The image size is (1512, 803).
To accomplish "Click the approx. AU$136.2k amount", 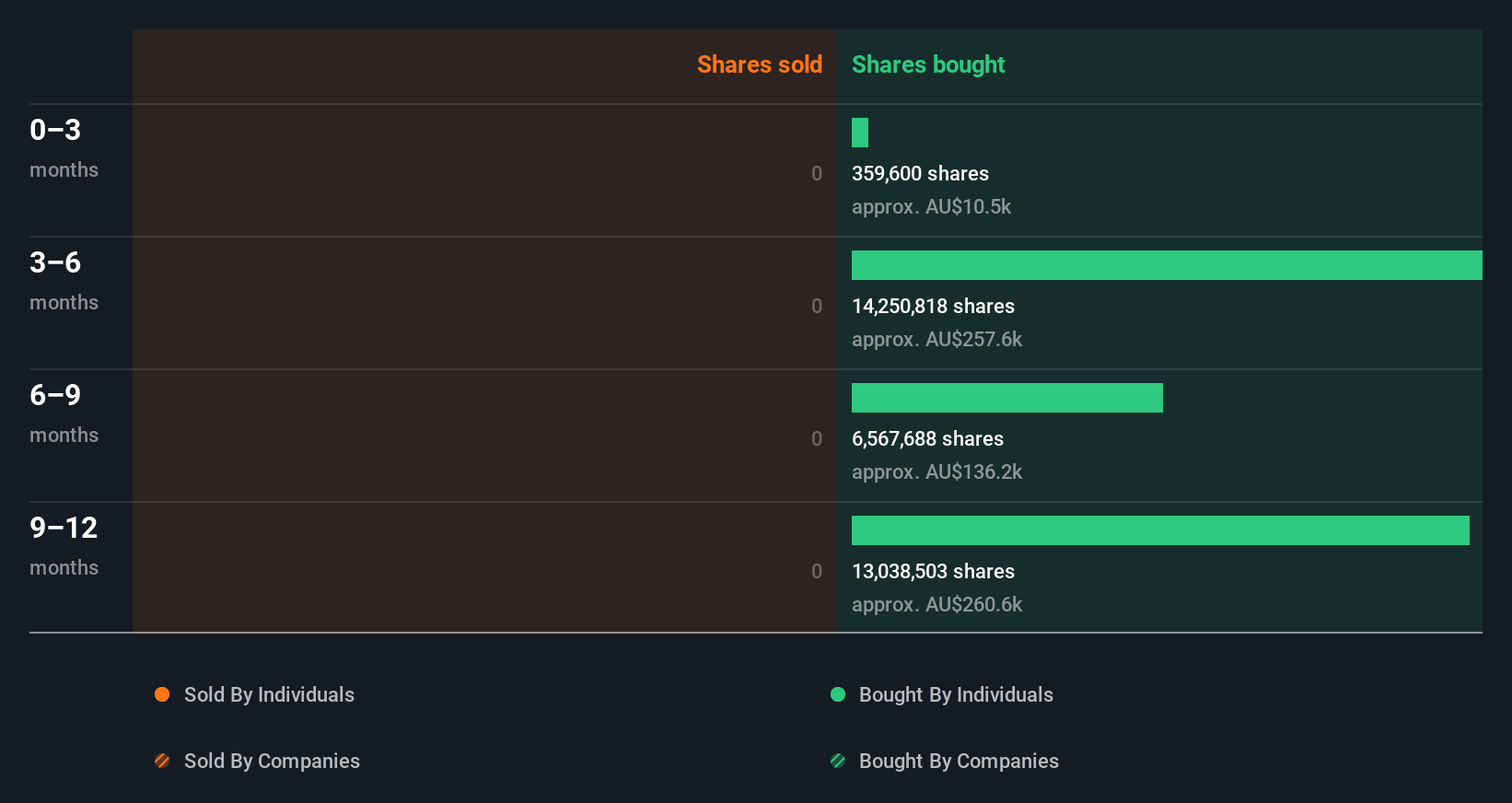I will [936, 472].
